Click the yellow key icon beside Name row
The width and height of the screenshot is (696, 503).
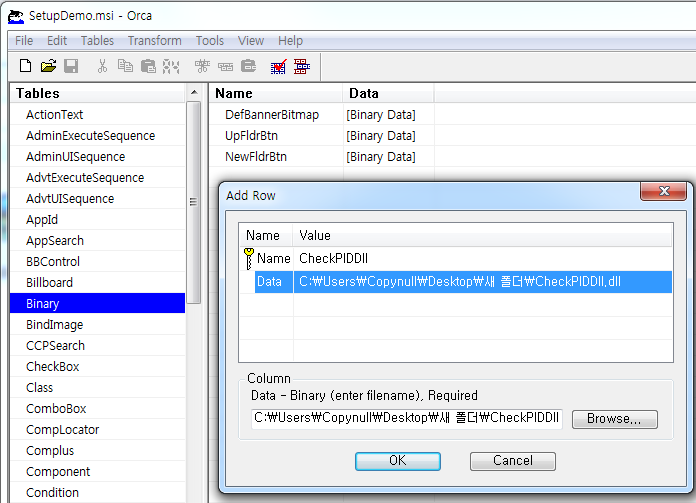point(249,258)
